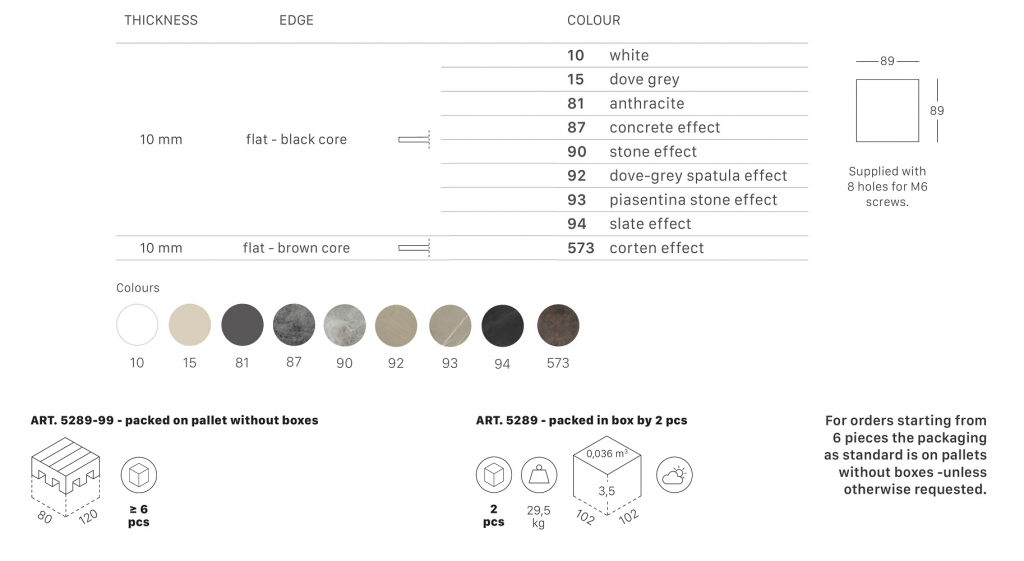The image size is (1024, 561).
Task: Click the flat black core edge profile icon
Action: tap(414, 139)
